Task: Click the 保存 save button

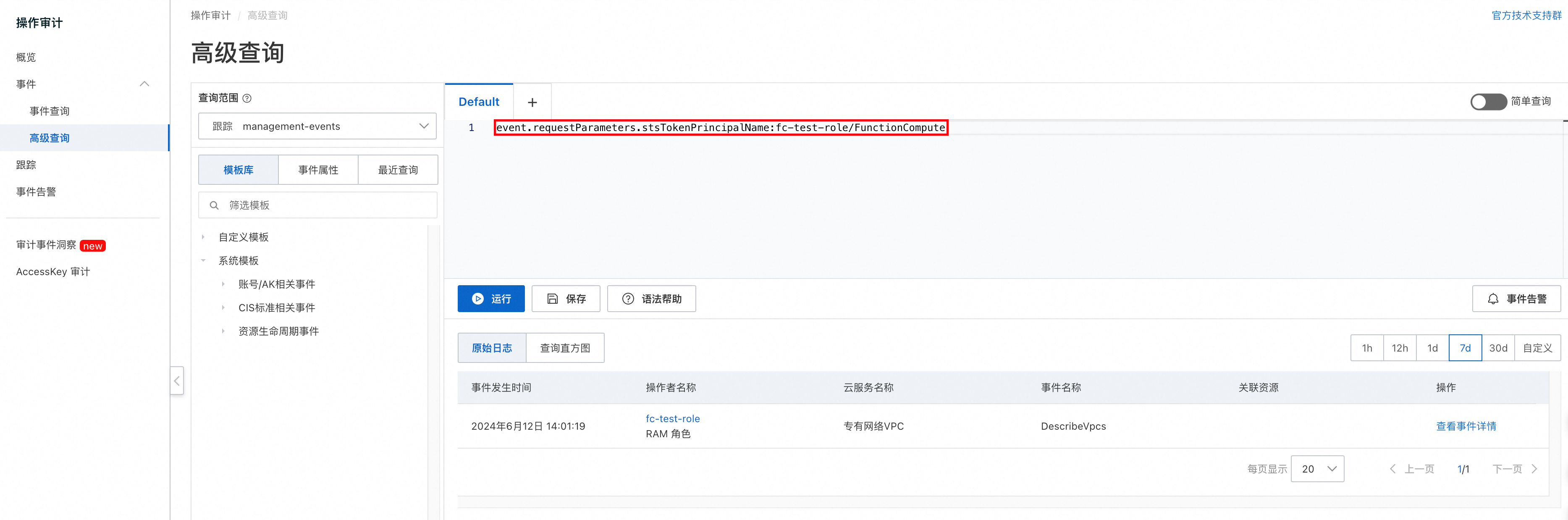Action: pyautogui.click(x=566, y=298)
